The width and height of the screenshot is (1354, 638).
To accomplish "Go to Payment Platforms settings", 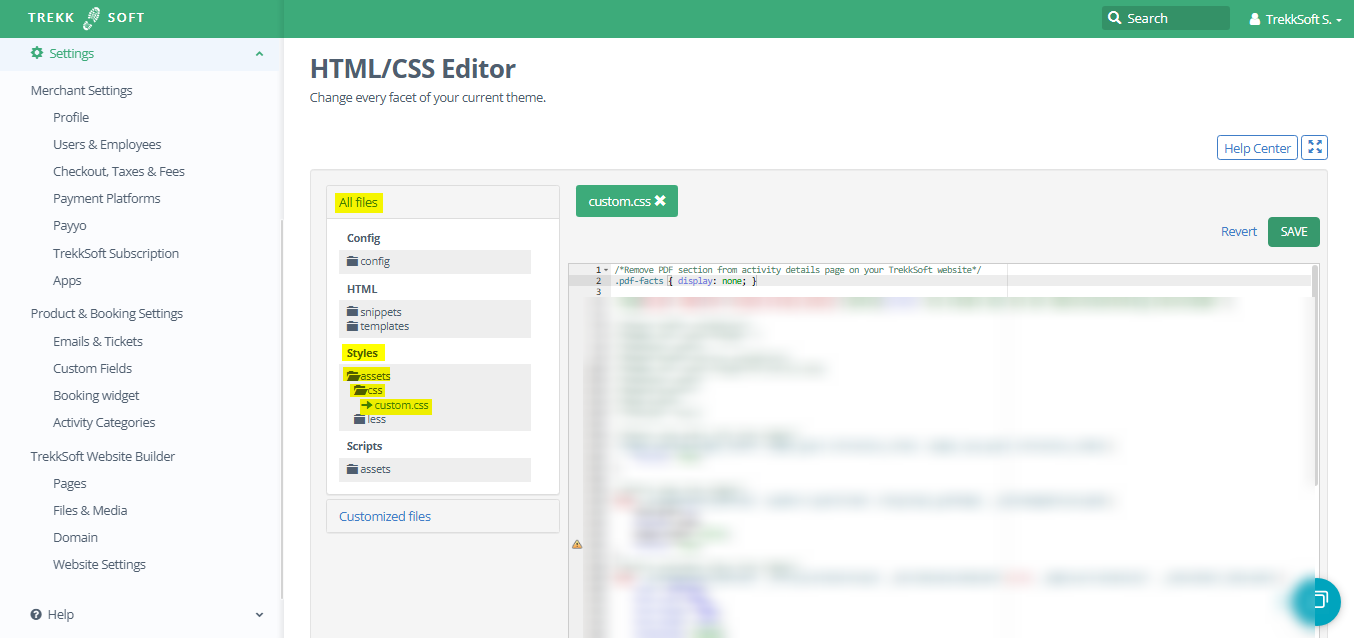I will click(107, 198).
